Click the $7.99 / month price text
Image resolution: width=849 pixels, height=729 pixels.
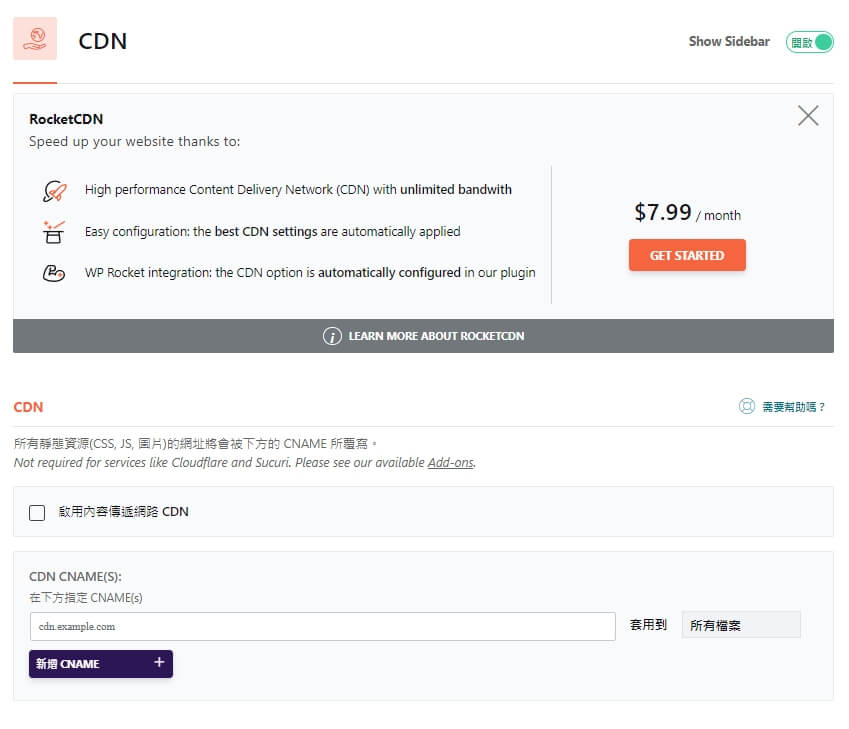tap(687, 212)
